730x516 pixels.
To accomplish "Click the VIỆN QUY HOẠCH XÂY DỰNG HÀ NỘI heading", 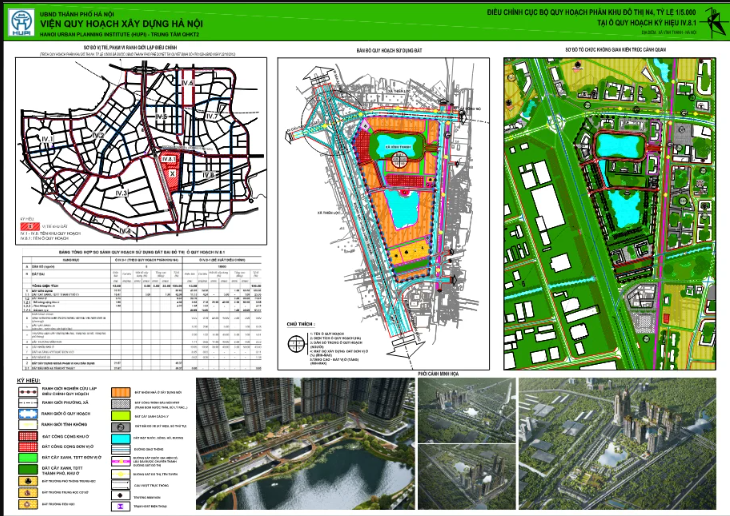I will tap(121, 24).
